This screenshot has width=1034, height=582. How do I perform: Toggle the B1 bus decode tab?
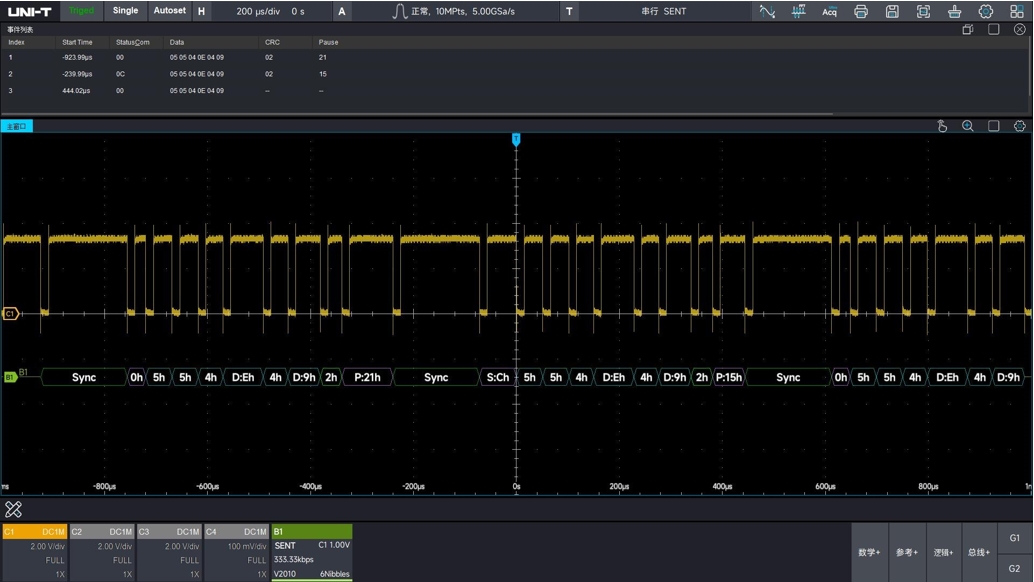click(312, 531)
